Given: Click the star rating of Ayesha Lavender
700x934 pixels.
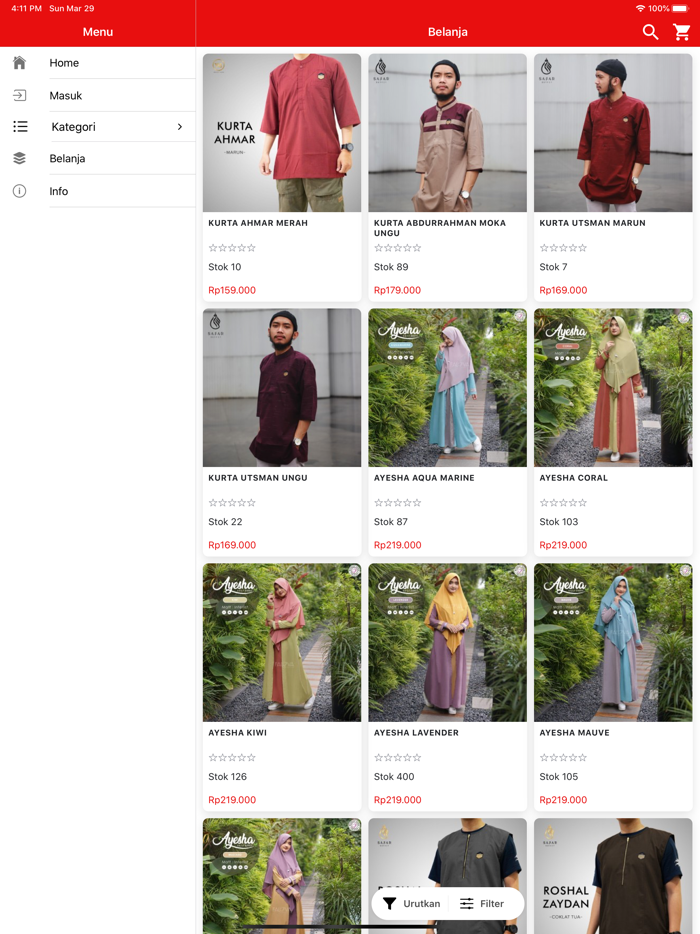Looking at the screenshot, I should coord(397,758).
